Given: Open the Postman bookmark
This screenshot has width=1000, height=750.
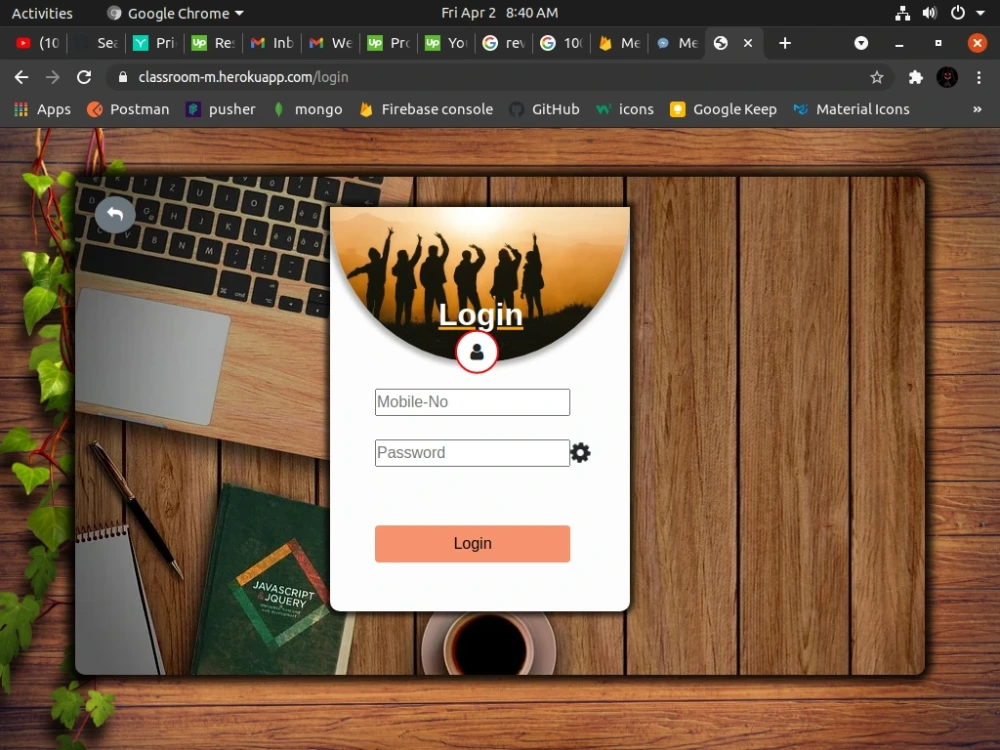Looking at the screenshot, I should pos(128,110).
